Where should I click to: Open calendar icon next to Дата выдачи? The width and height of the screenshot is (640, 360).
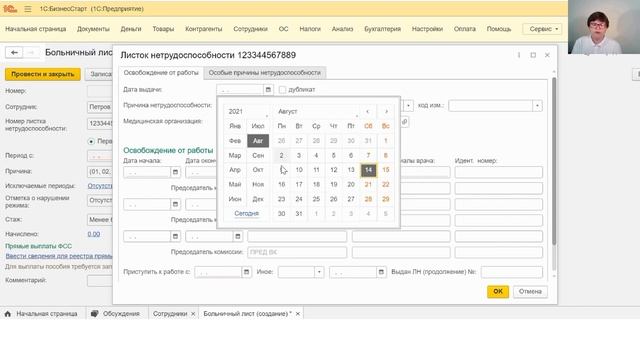coord(268,89)
